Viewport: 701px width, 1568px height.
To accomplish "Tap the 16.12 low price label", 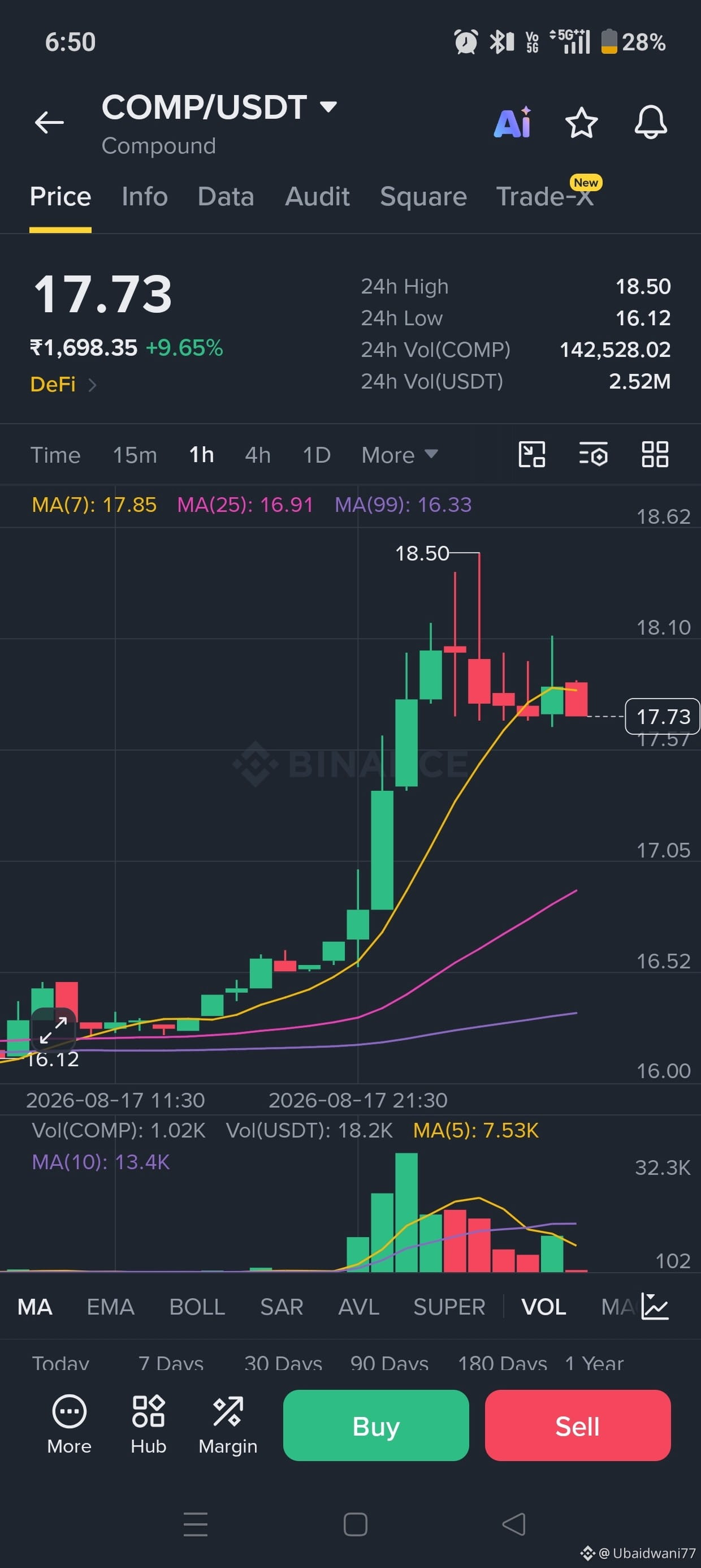I will pos(53,1059).
